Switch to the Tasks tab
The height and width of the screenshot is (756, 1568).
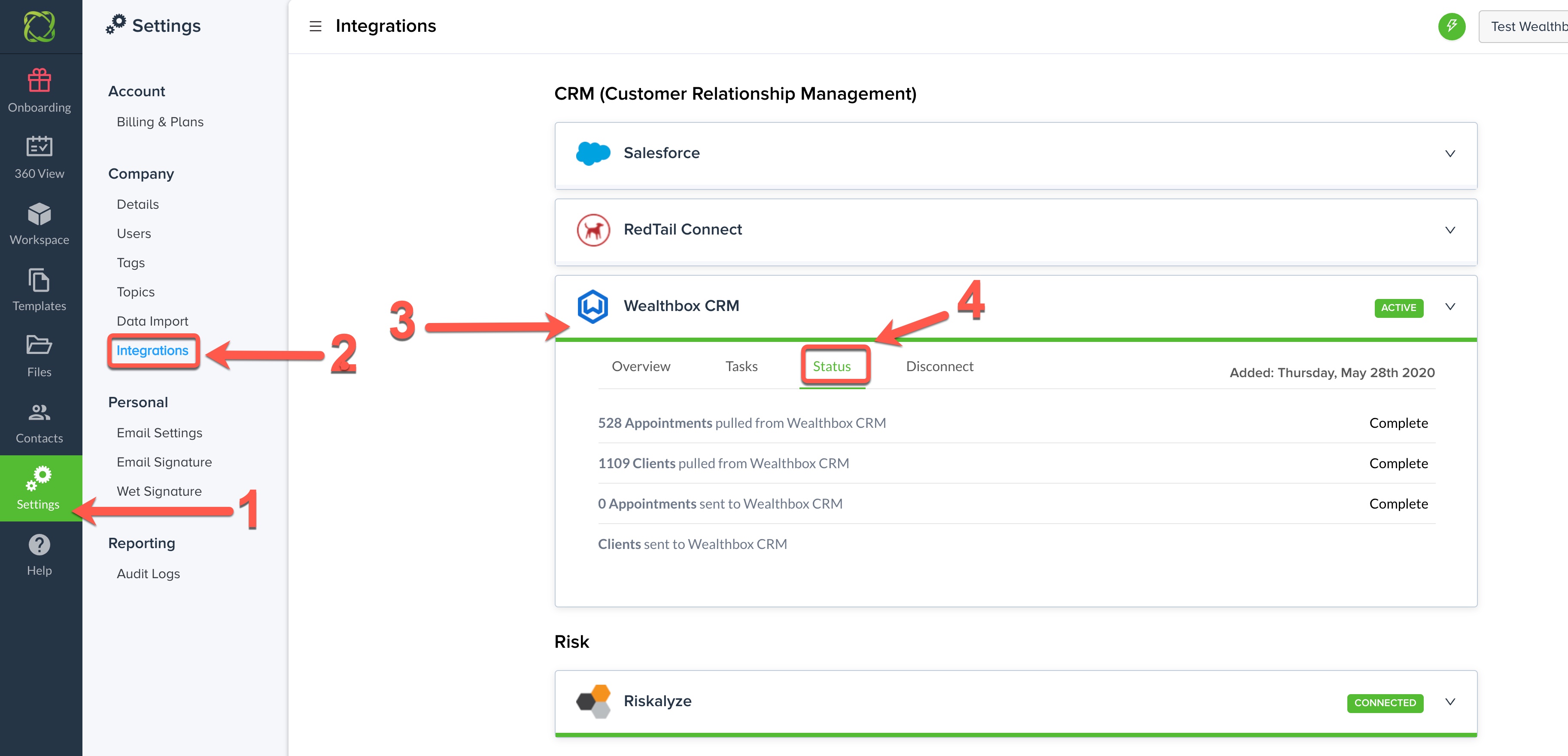741,366
